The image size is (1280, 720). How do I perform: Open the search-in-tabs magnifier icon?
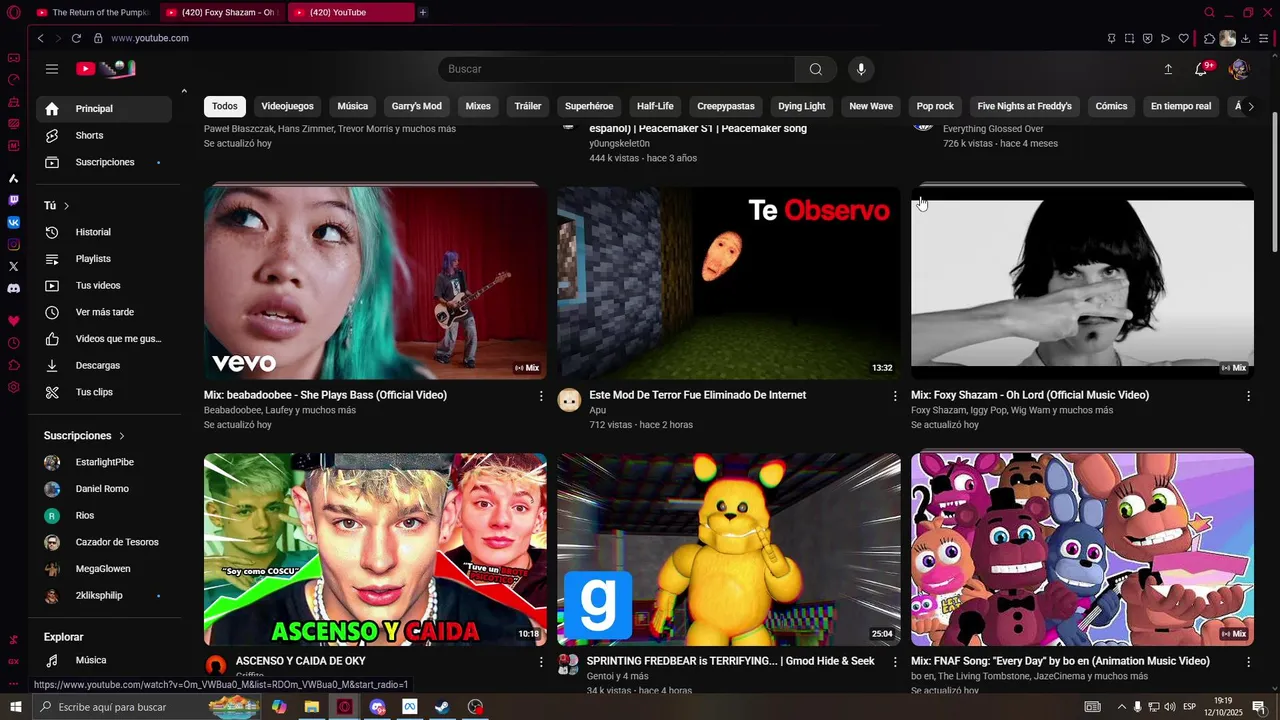[x=1209, y=12]
